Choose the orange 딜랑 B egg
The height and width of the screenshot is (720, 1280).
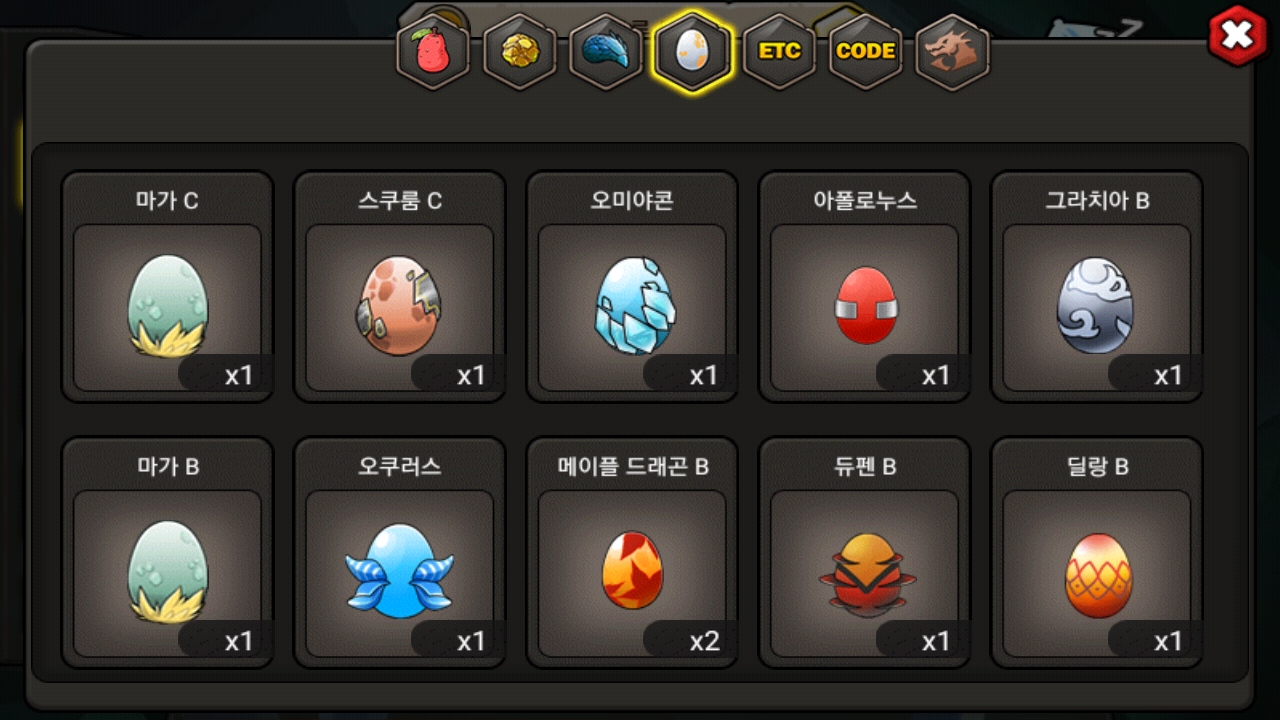coord(1097,553)
